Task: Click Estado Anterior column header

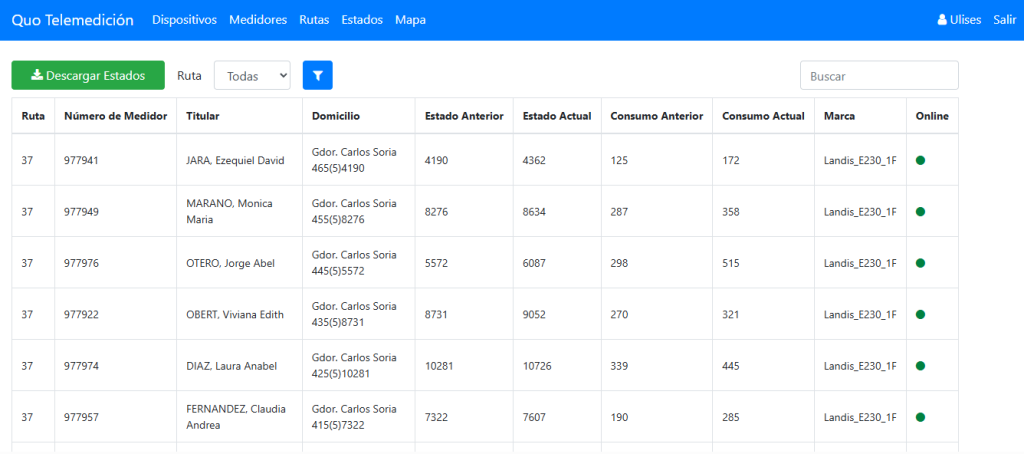Action: 464,116
